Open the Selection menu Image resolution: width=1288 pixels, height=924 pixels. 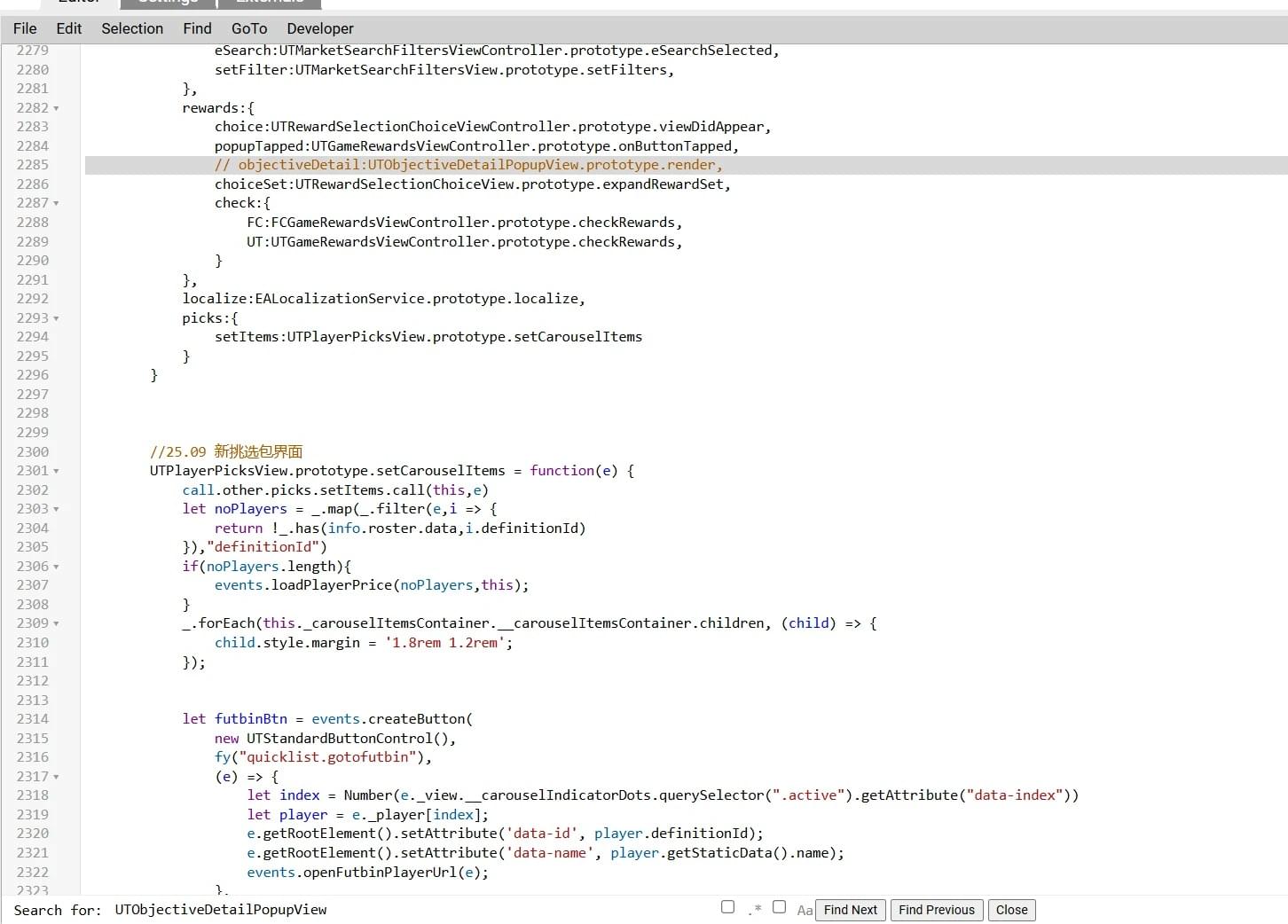pos(132,28)
